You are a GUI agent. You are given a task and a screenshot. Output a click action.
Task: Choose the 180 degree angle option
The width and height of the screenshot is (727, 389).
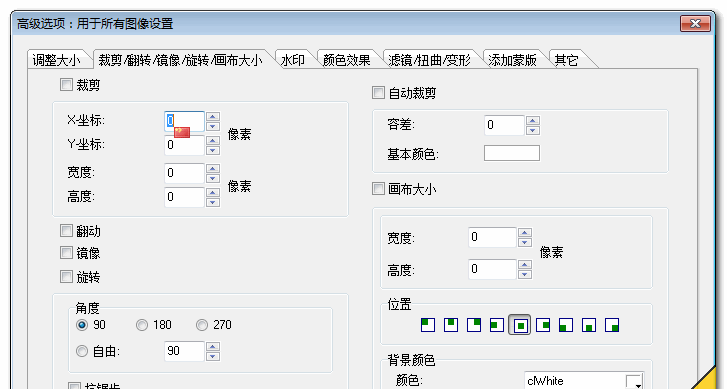pyautogui.click(x=142, y=325)
